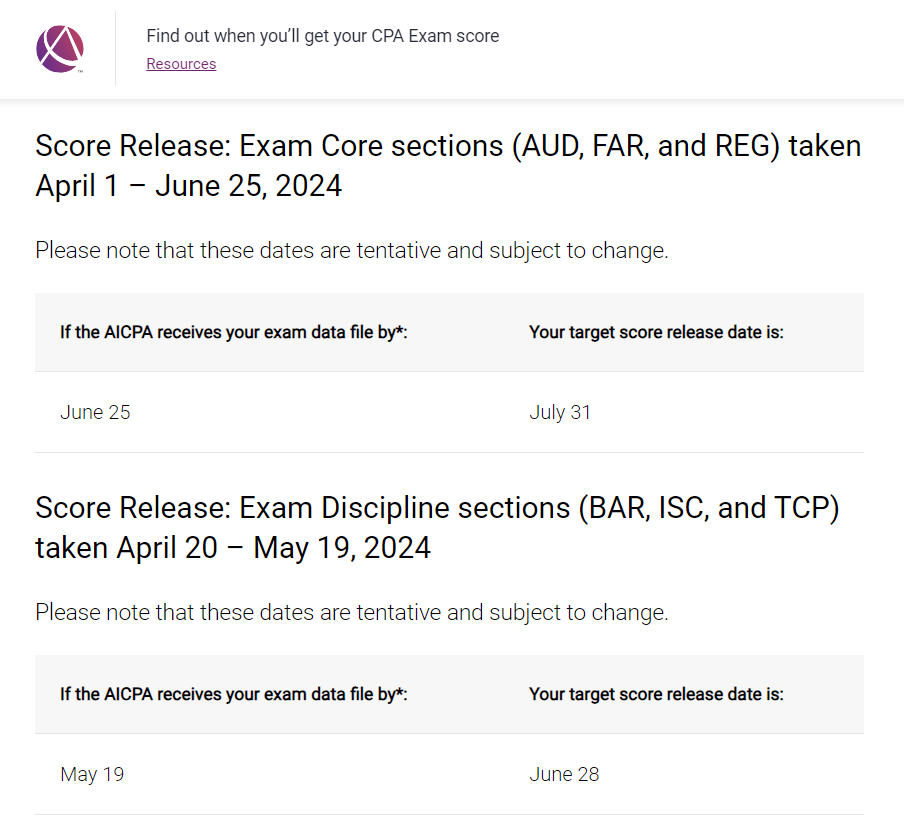The height and width of the screenshot is (840, 904).
Task: Select the June 28 release date cell
Action: tap(564, 774)
